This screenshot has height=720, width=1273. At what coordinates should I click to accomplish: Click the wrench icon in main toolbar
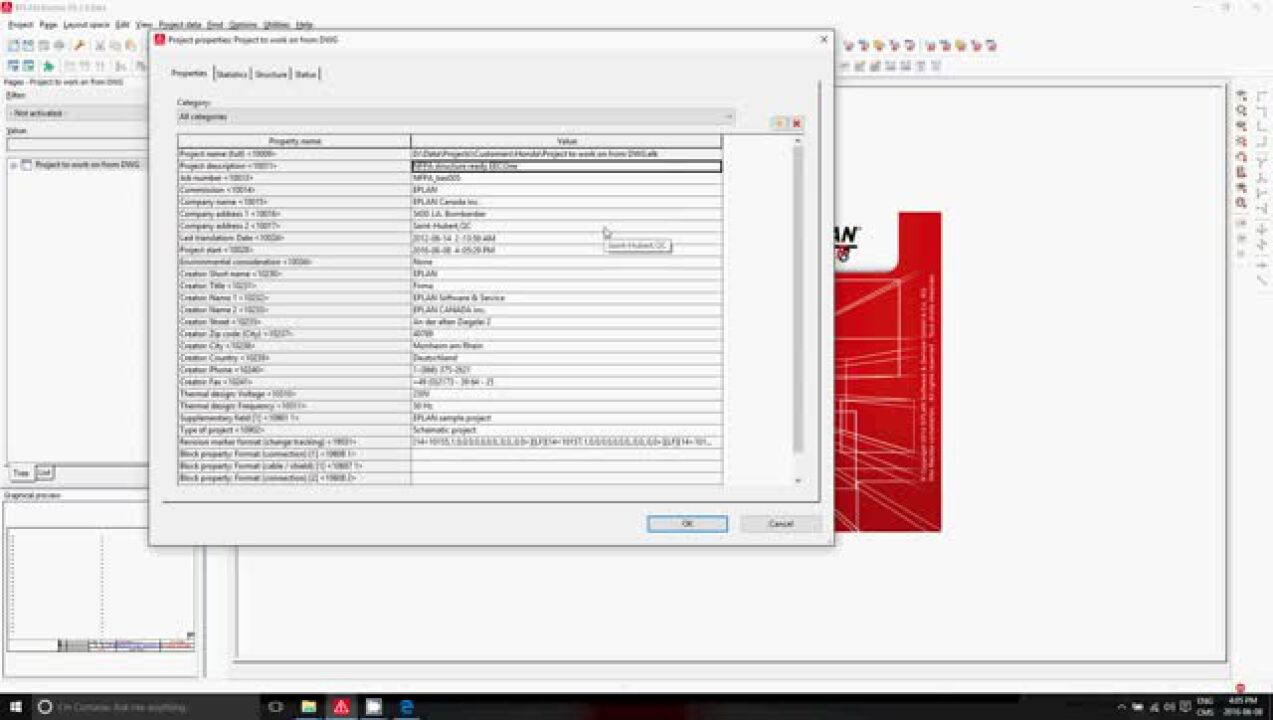78,46
